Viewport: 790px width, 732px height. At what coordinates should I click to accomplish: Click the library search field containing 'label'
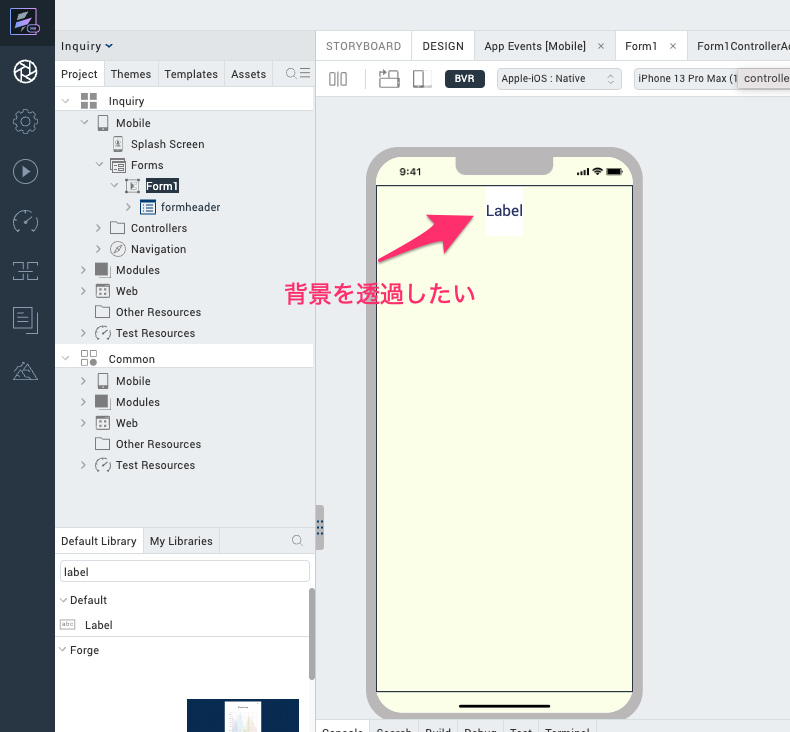185,572
